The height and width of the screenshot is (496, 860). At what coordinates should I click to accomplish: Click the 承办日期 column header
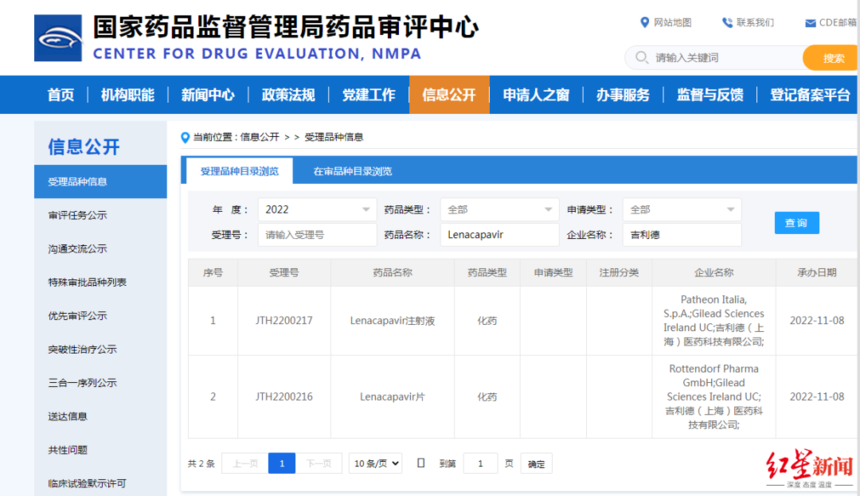(817, 273)
